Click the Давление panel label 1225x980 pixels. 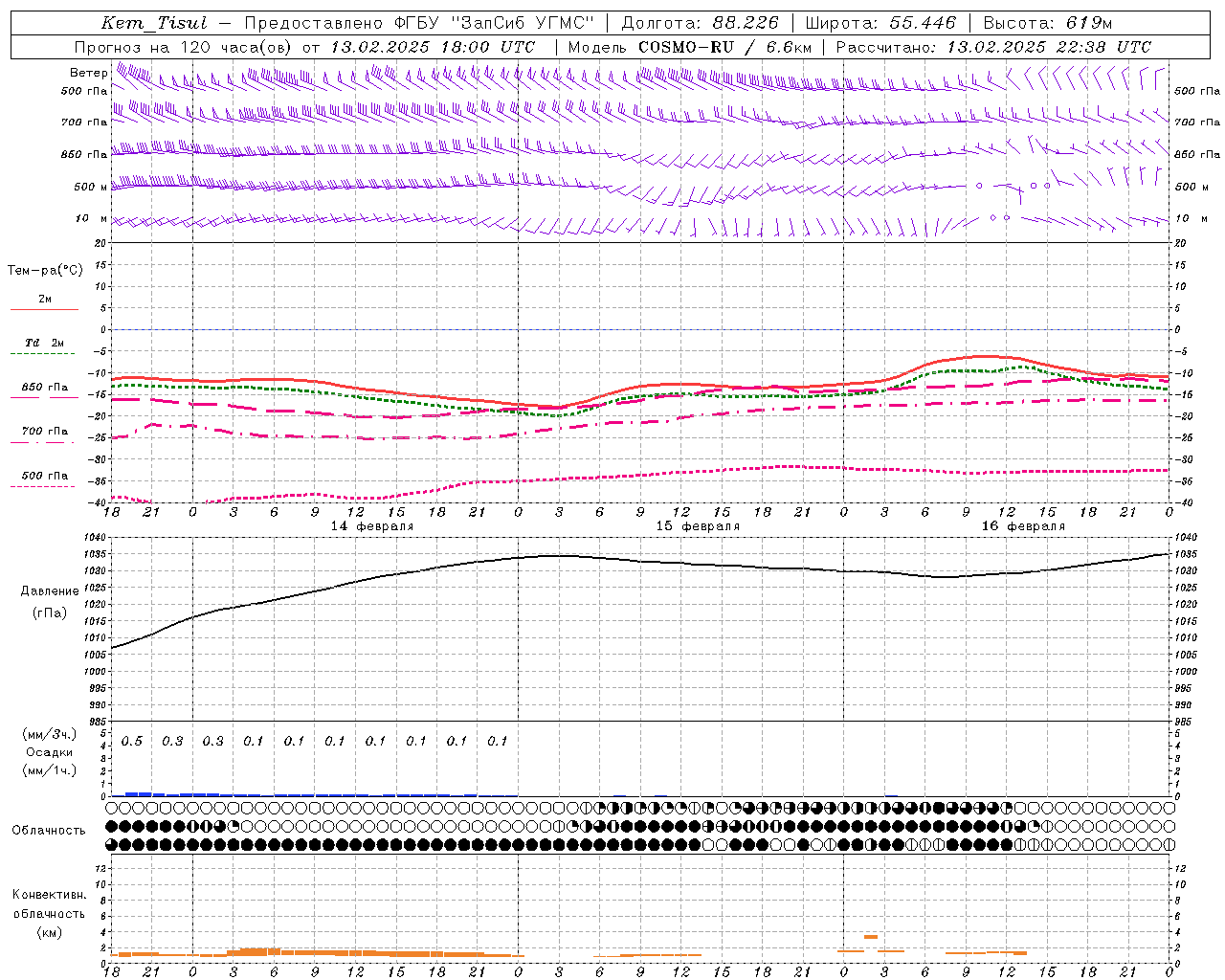[50, 591]
